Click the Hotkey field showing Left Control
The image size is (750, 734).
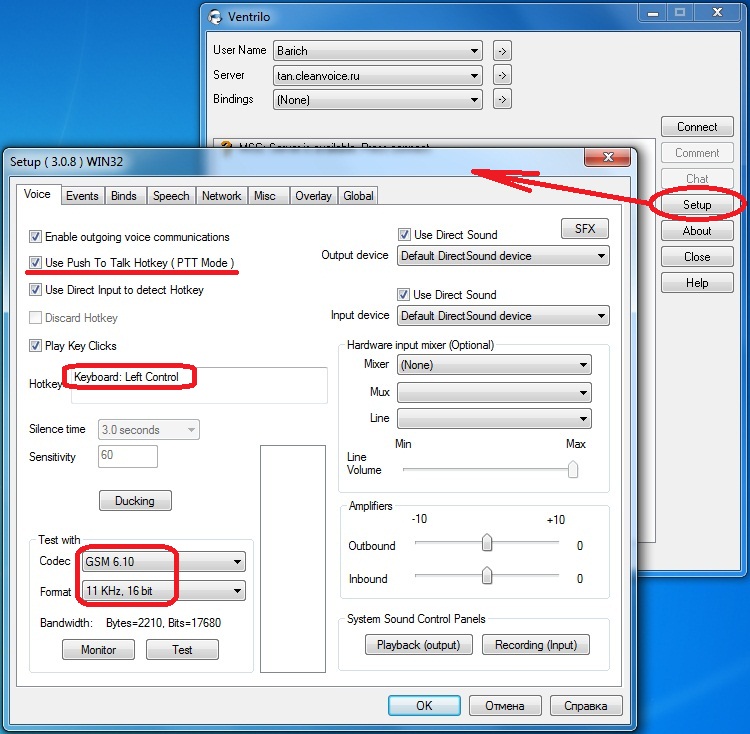199,385
